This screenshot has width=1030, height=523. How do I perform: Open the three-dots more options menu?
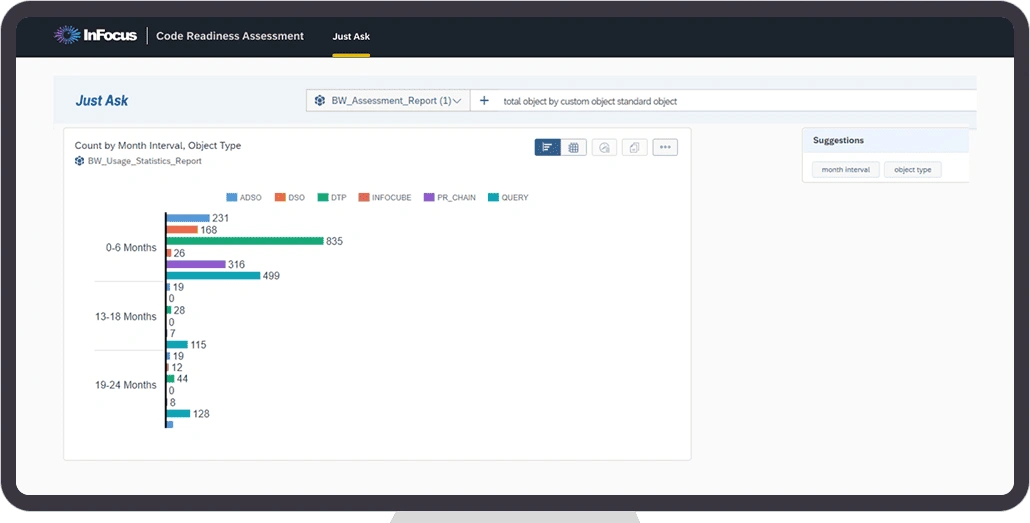665,148
